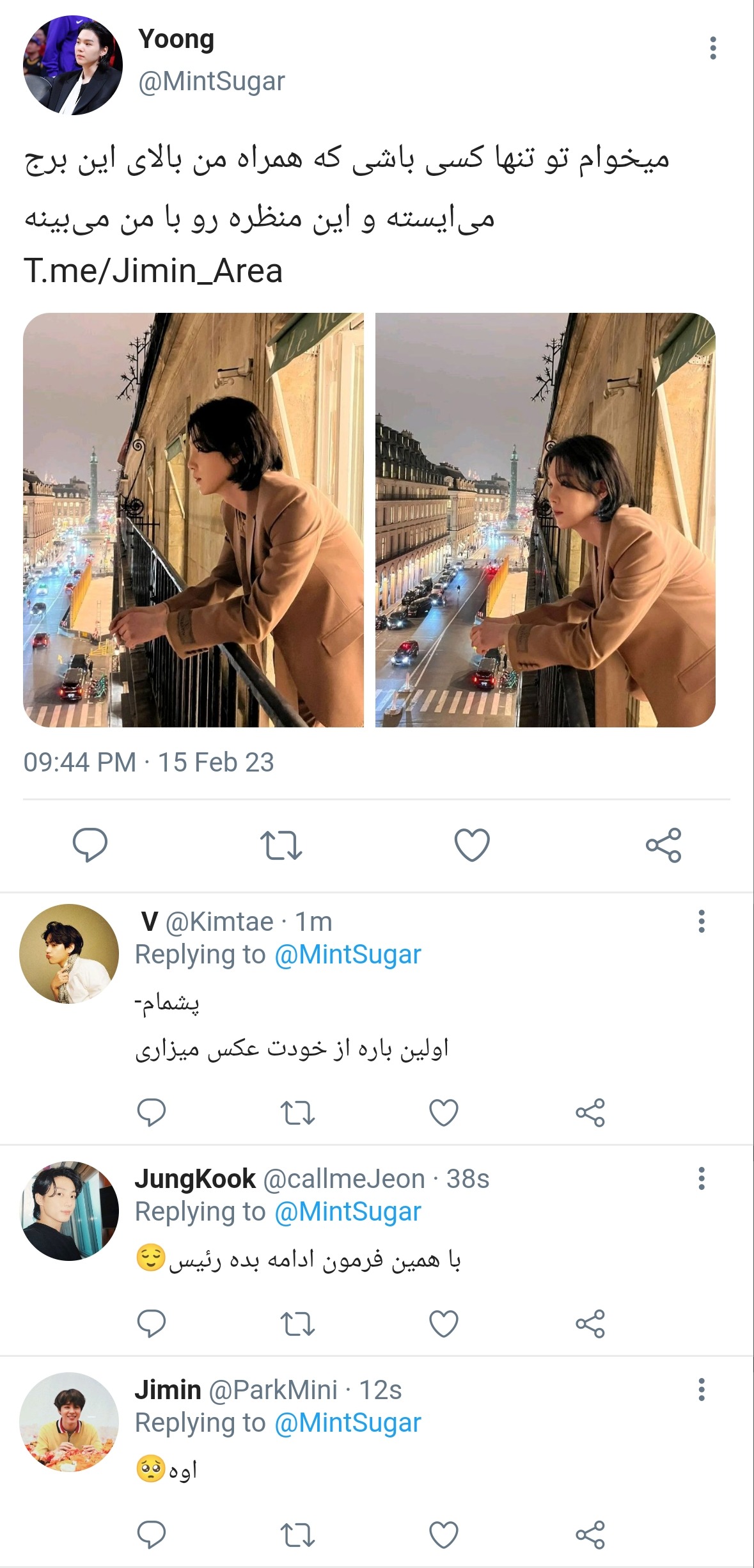This screenshot has width=754, height=1568.
Task: Open Yoong's profile picture
Action: click(72, 65)
